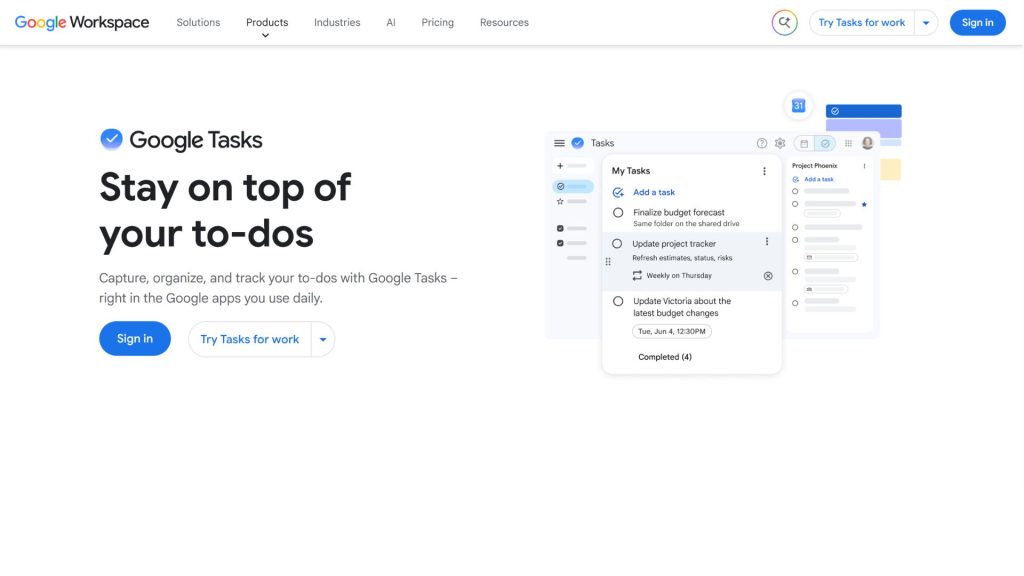This screenshot has height=576, width=1024.
Task: Open the Resources menu
Action: (x=504, y=22)
